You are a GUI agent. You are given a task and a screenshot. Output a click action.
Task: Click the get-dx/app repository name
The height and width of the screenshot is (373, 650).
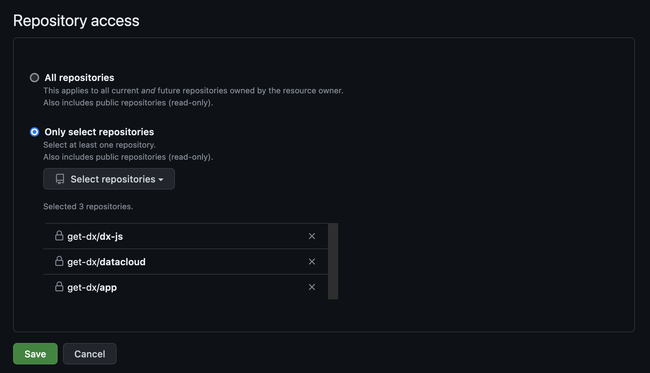click(x=92, y=288)
